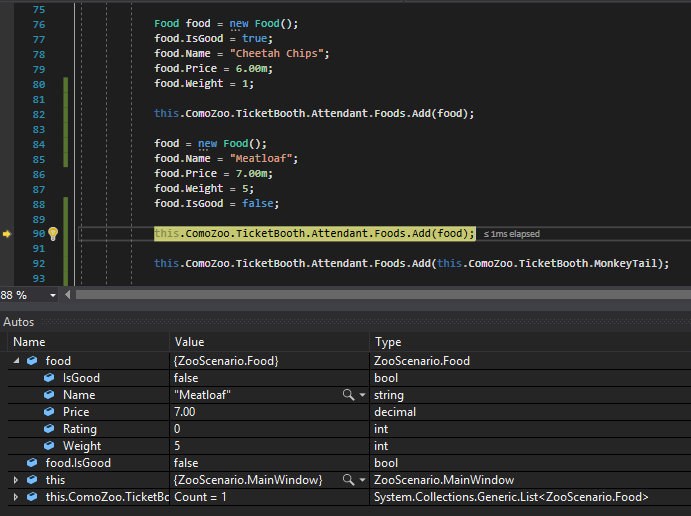Screen dimensions: 691x516
Task: Click magnifier icon in the 'this' row
Action: point(348,480)
